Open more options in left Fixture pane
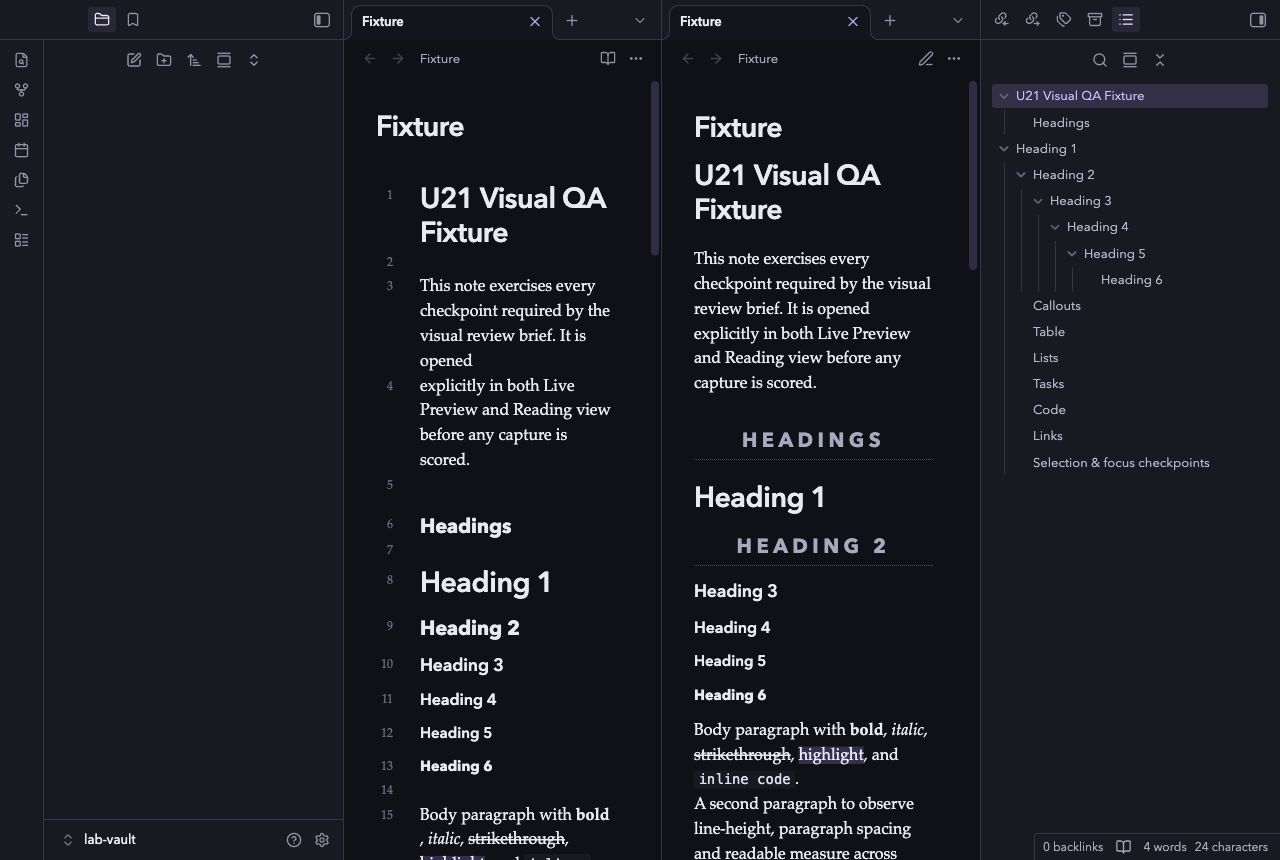This screenshot has width=1280, height=860. tap(636, 59)
